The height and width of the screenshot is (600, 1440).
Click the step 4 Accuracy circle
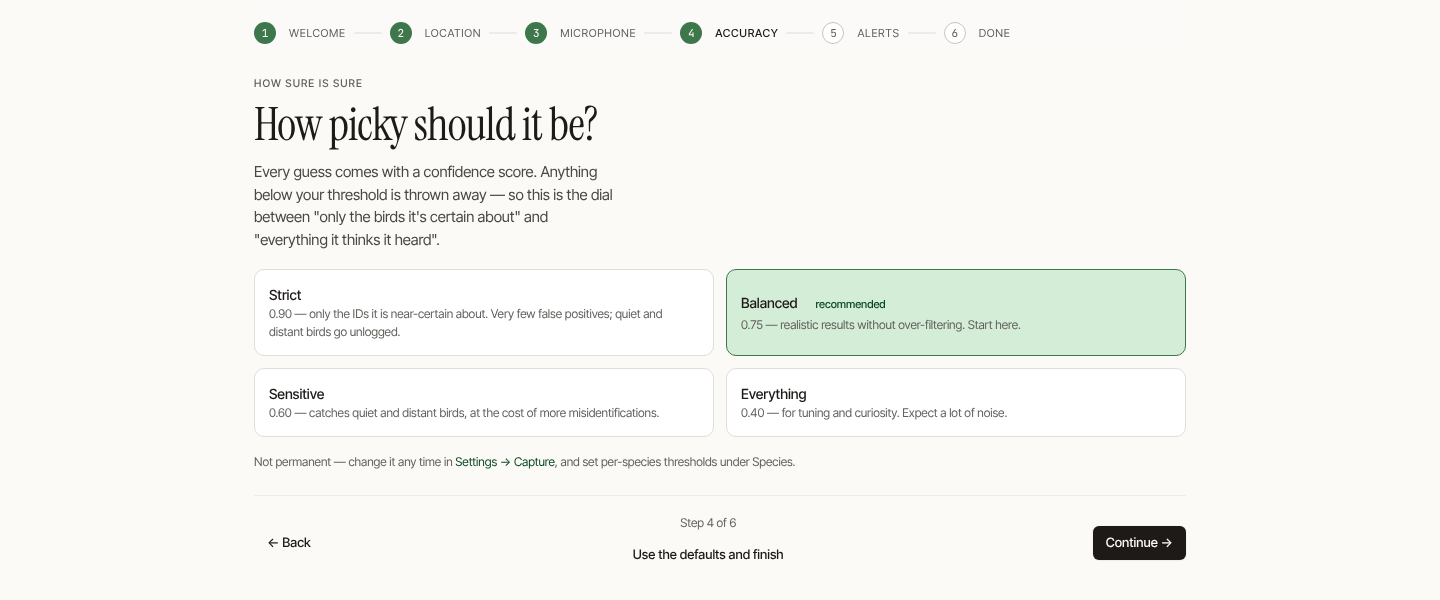[691, 33]
